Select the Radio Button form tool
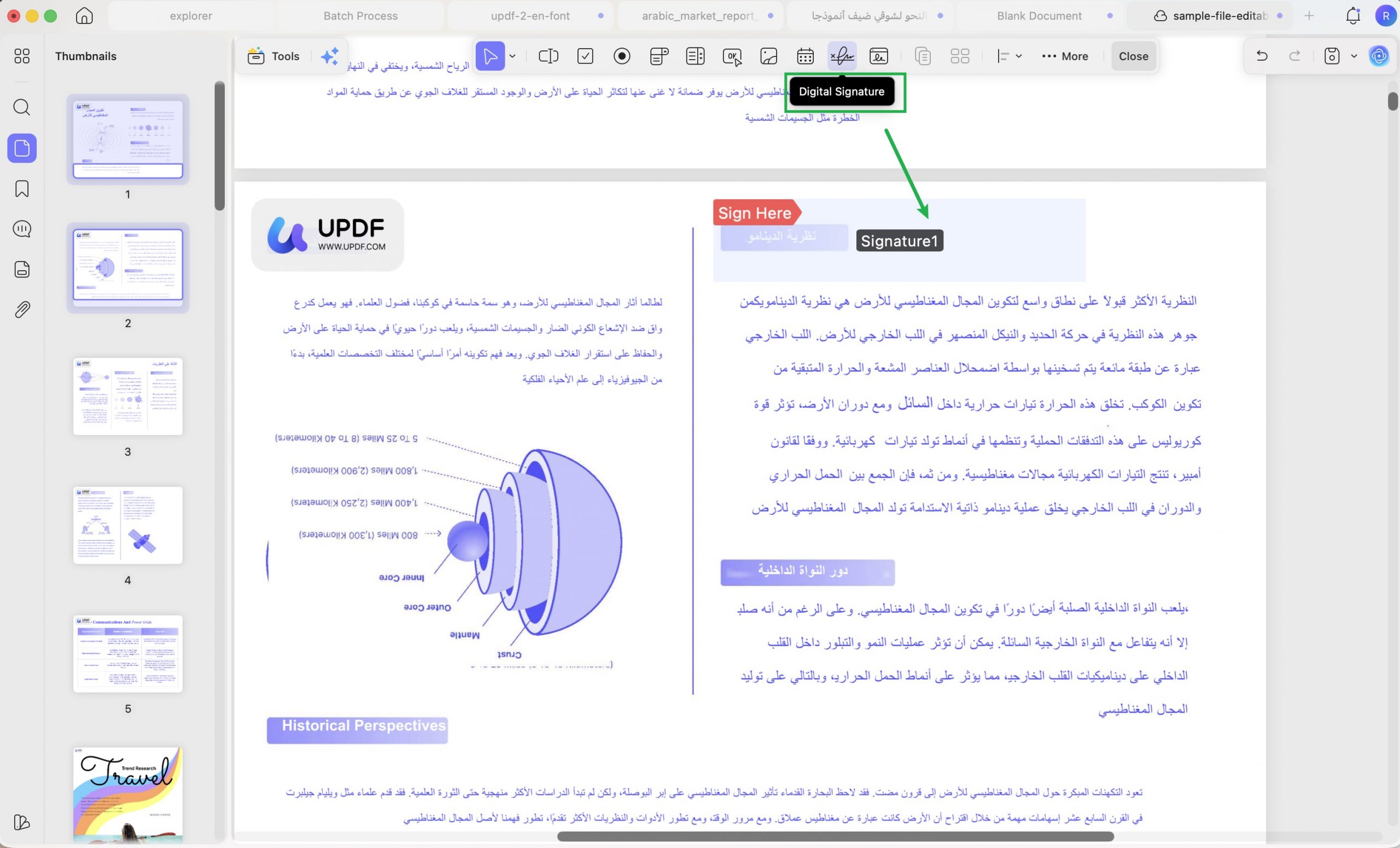Viewport: 1400px width, 848px height. pyautogui.click(x=622, y=56)
